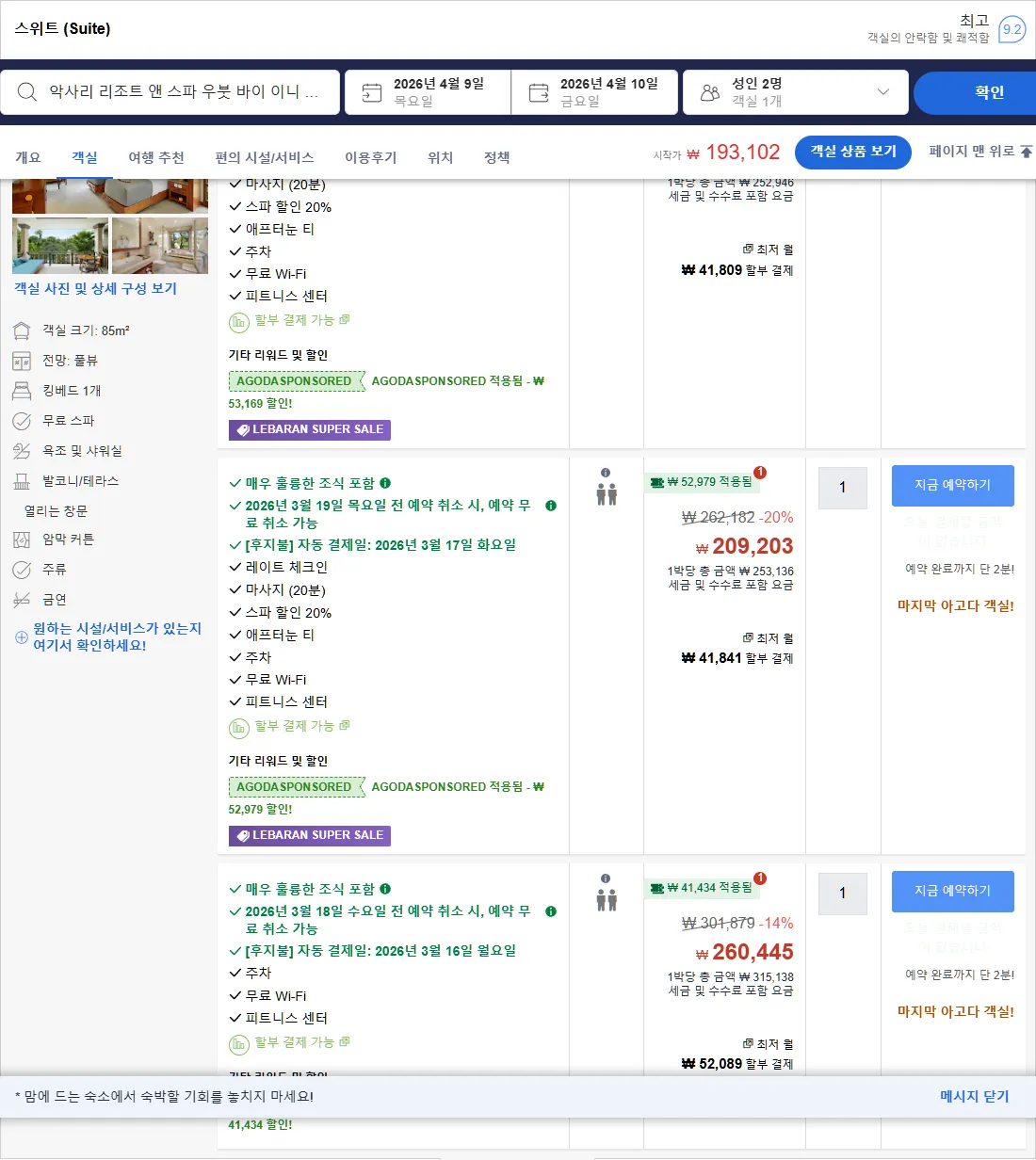
Task: Click the cancellation info icon in ₩260,445 offer
Action: tap(551, 911)
